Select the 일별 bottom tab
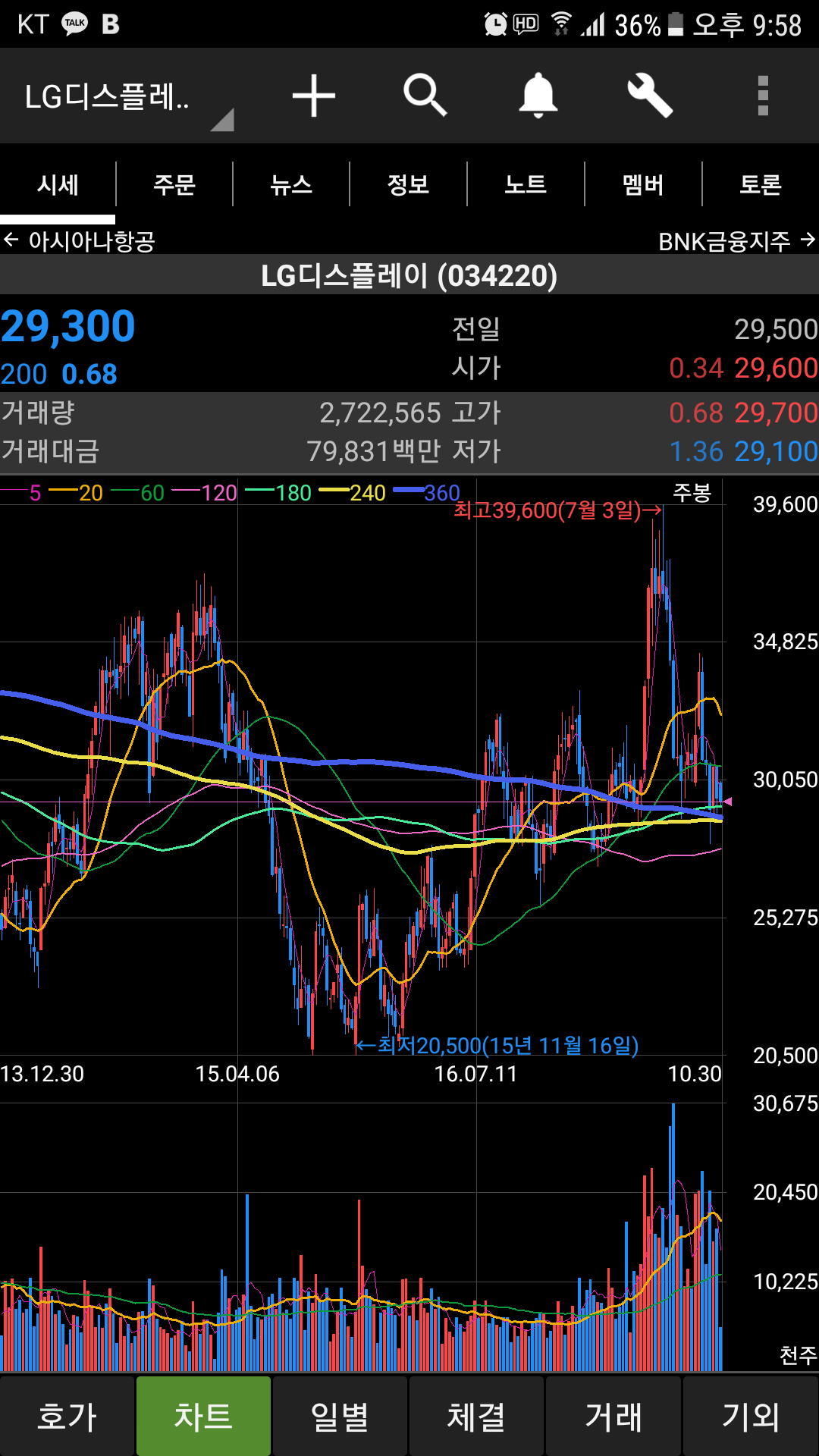Image resolution: width=819 pixels, height=1456 pixels. click(340, 1416)
